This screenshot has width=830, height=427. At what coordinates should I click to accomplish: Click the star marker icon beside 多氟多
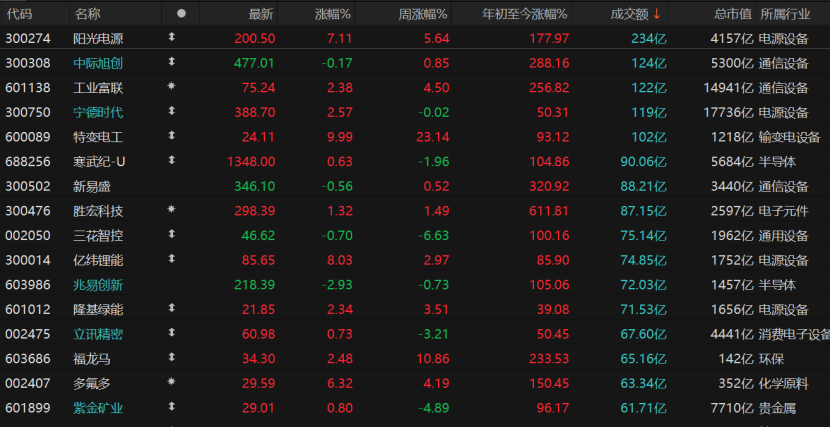click(171, 382)
